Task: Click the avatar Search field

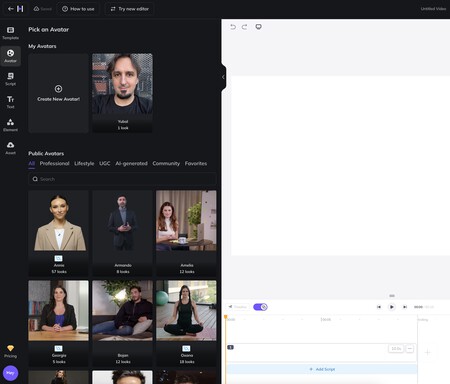Action: (122, 179)
